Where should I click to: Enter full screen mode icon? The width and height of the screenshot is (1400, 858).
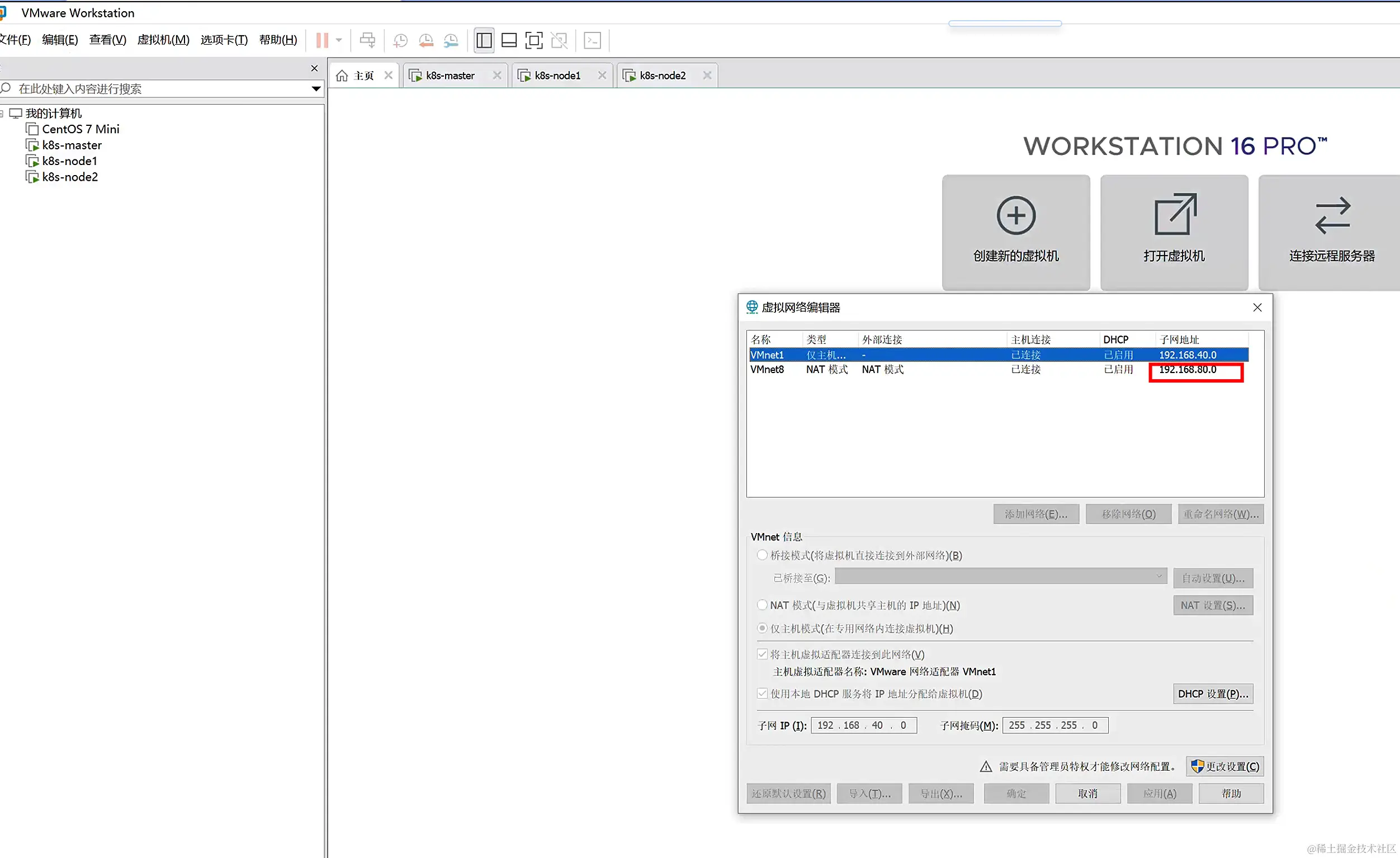coord(534,40)
